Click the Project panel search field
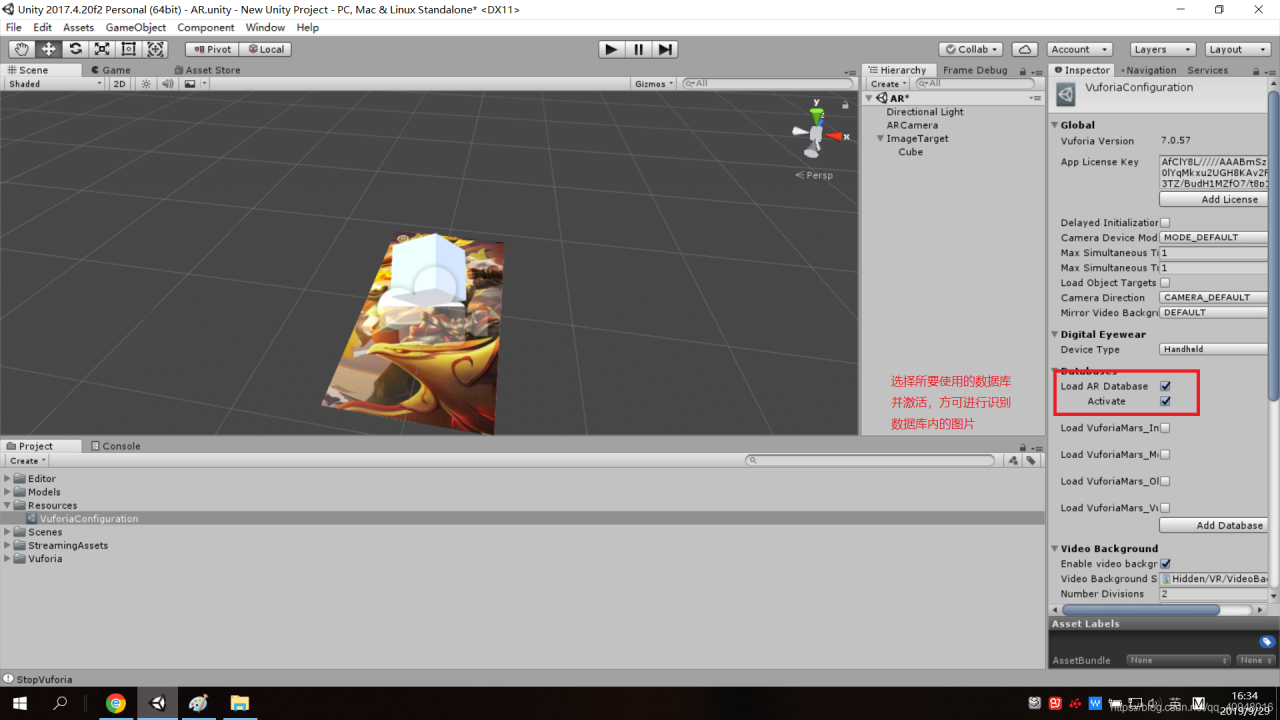Screen dimensions: 1280x720 click(x=871, y=460)
